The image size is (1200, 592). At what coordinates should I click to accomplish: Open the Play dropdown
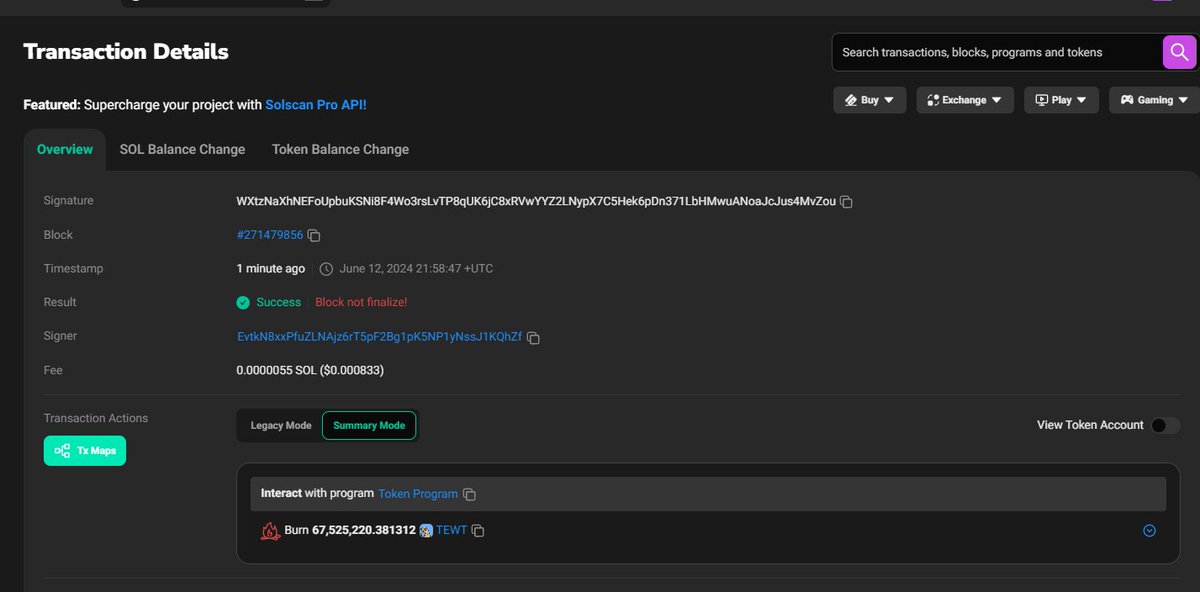coord(1061,100)
